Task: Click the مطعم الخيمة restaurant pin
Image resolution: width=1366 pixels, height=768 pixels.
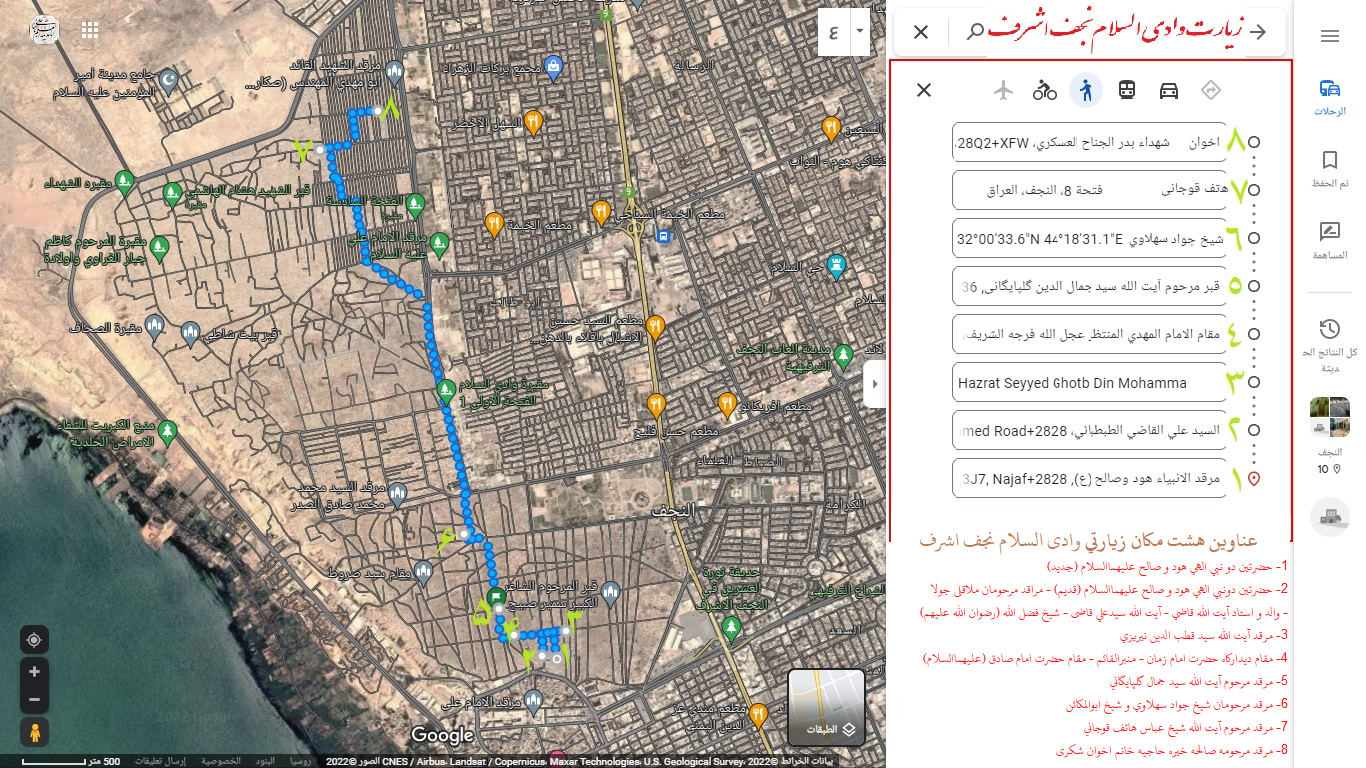Action: [493, 224]
